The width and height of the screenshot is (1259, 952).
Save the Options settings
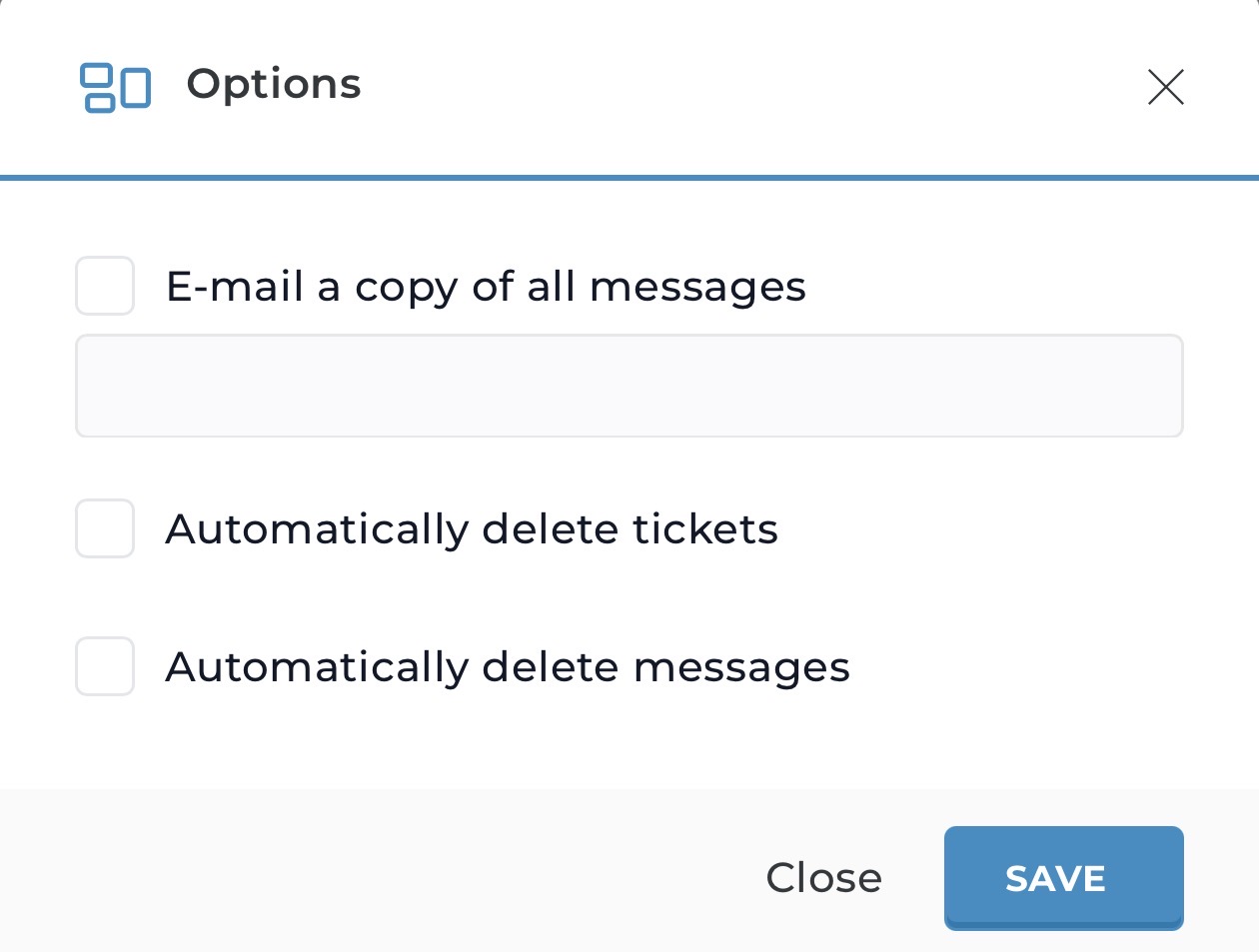coord(1063,878)
